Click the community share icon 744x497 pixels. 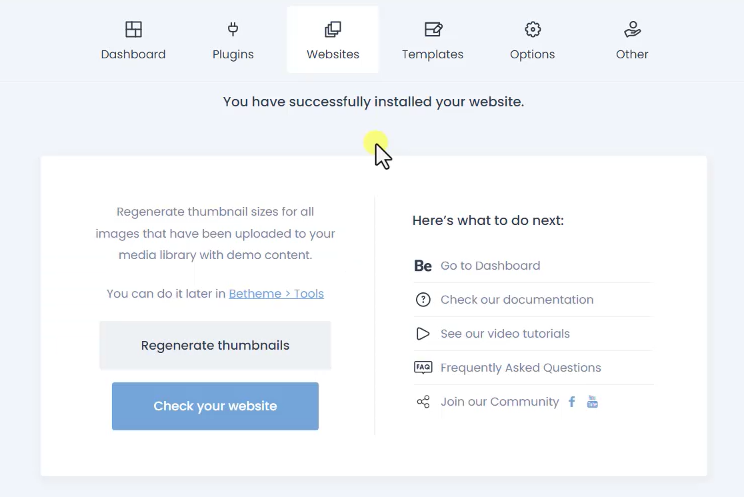(x=423, y=402)
